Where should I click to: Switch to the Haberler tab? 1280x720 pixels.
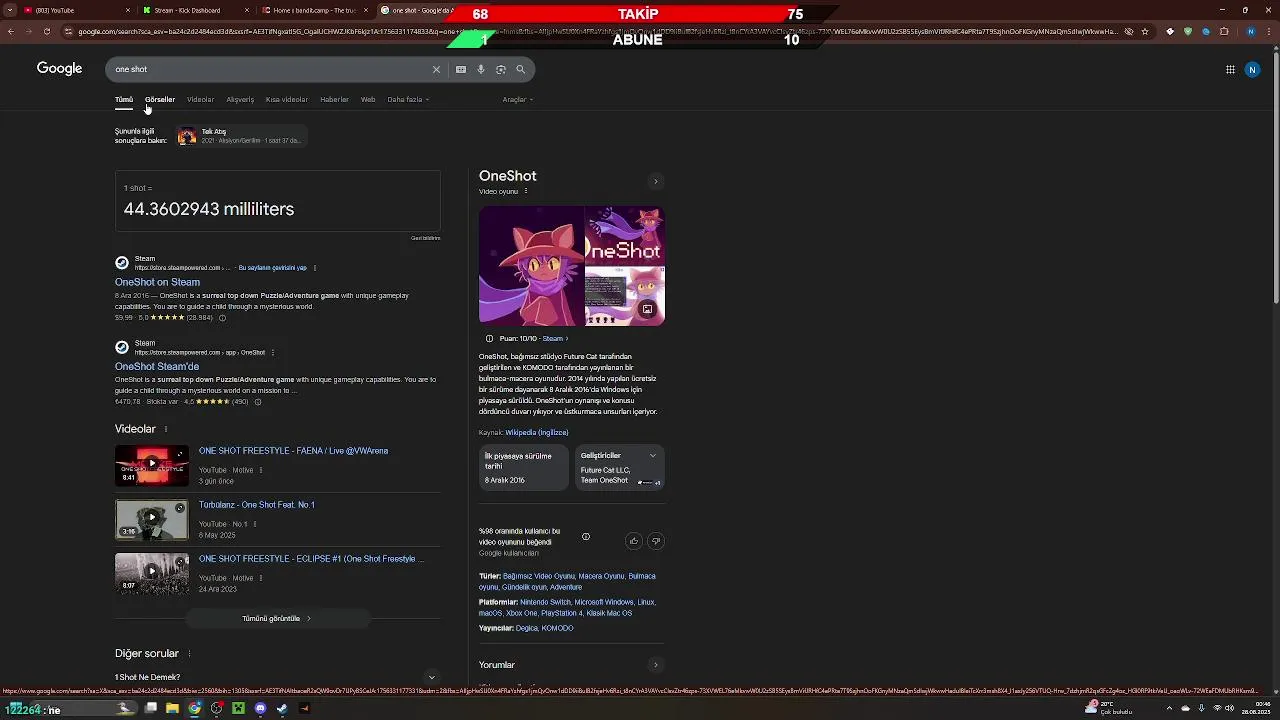334,100
